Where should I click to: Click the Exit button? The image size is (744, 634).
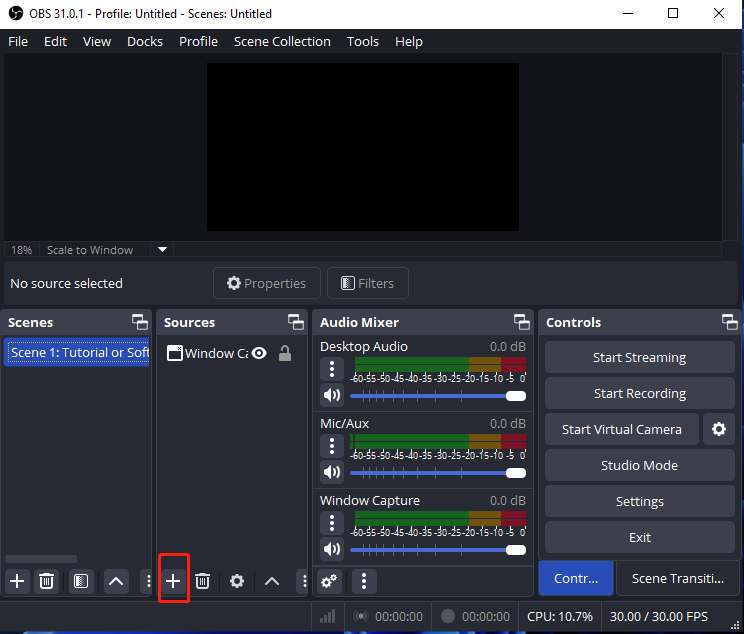(640, 537)
